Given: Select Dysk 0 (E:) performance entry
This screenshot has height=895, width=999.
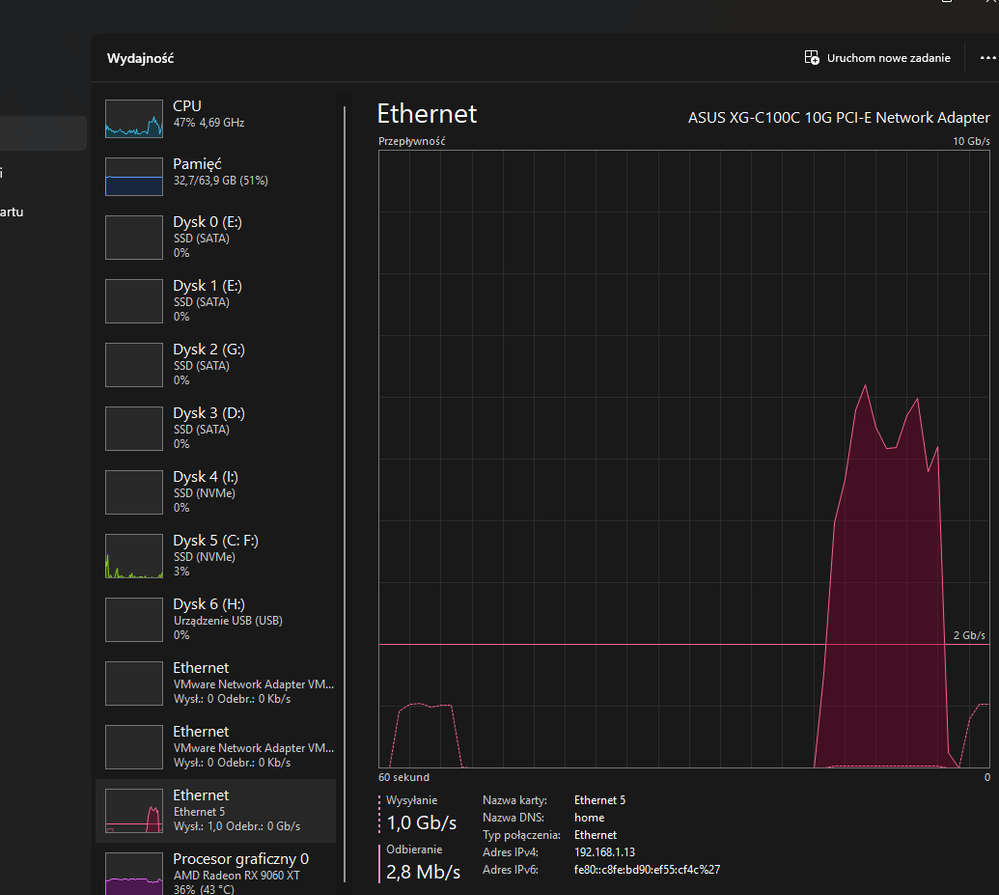Looking at the screenshot, I should 215,237.
